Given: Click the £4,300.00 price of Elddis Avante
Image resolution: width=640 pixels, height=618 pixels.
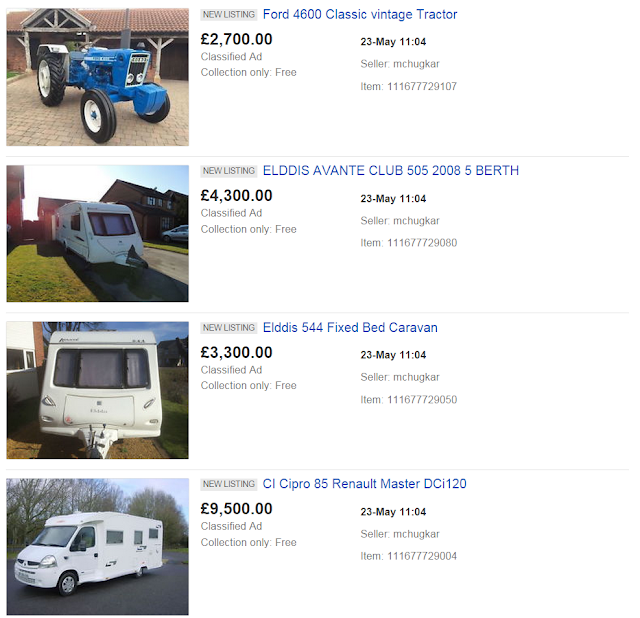Looking at the screenshot, I should click(x=236, y=196).
